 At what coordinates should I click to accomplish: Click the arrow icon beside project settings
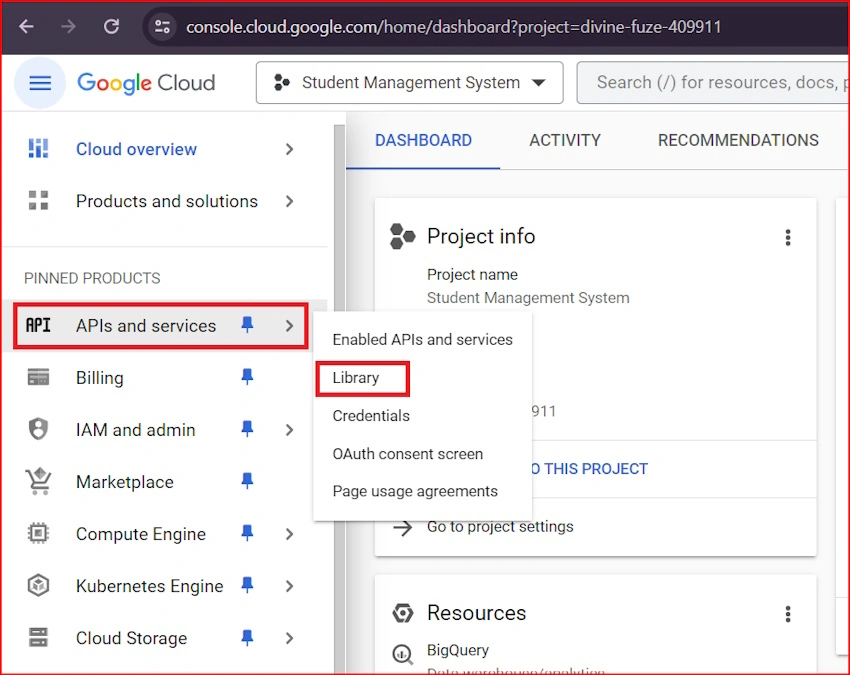pos(403,528)
